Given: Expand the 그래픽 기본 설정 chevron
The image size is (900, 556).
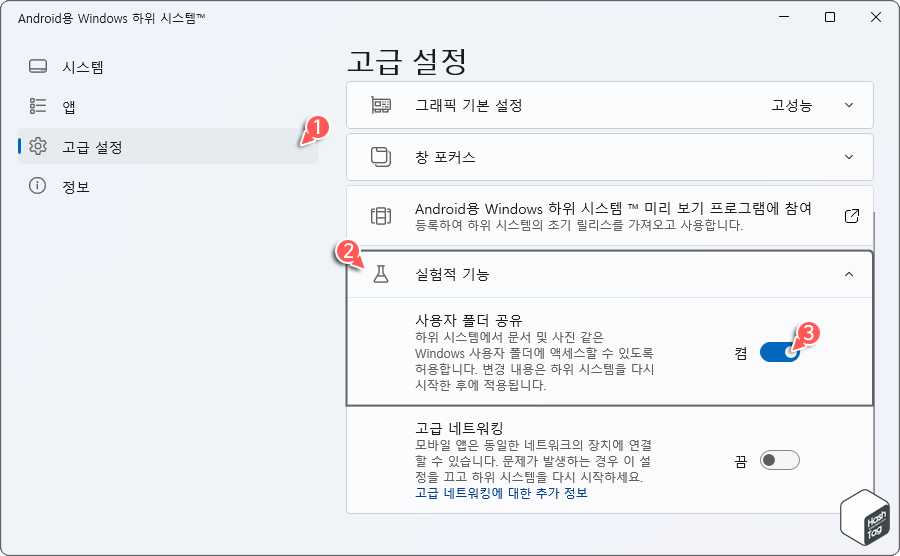Looking at the screenshot, I should [849, 105].
